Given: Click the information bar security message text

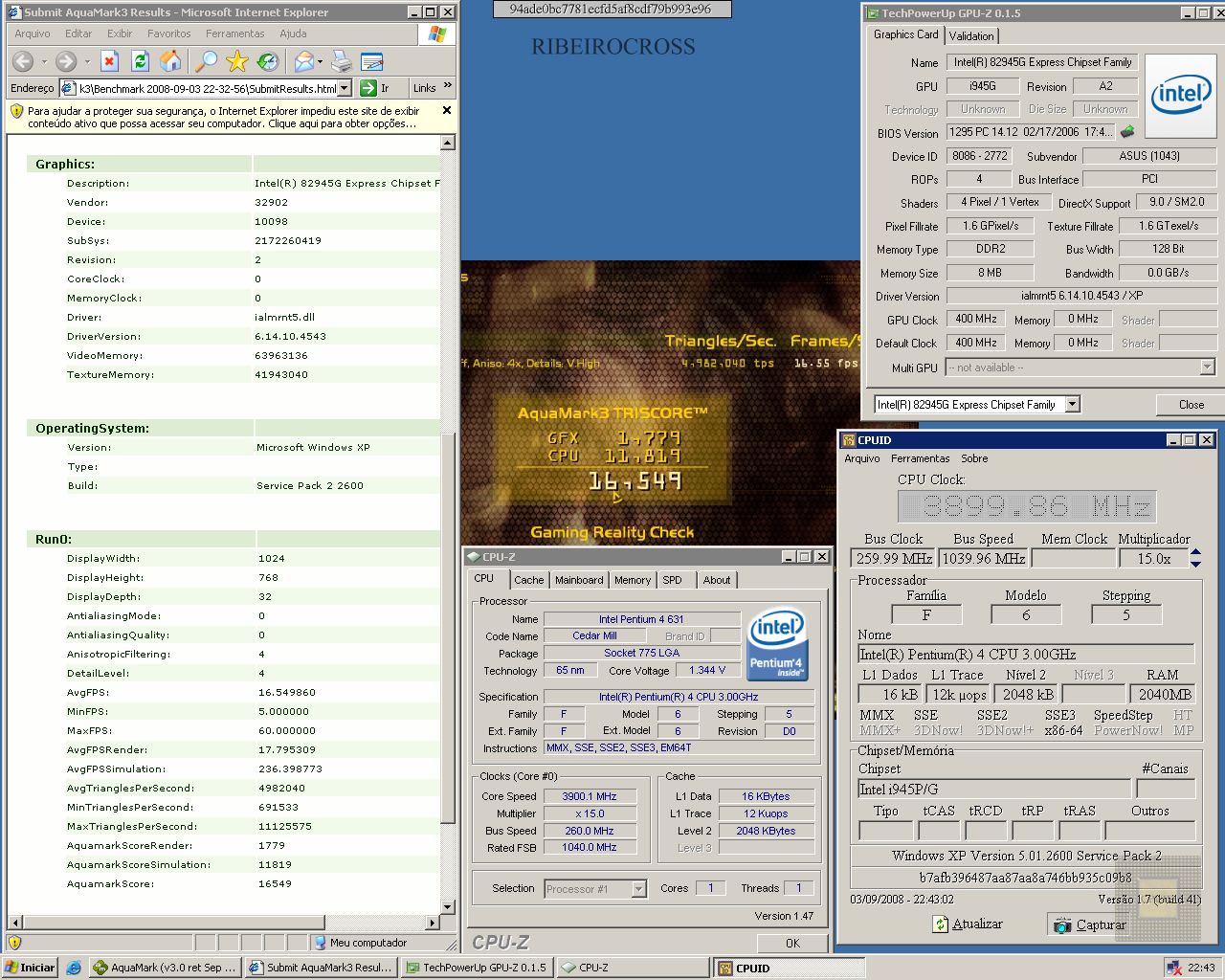Looking at the screenshot, I should 223,117.
